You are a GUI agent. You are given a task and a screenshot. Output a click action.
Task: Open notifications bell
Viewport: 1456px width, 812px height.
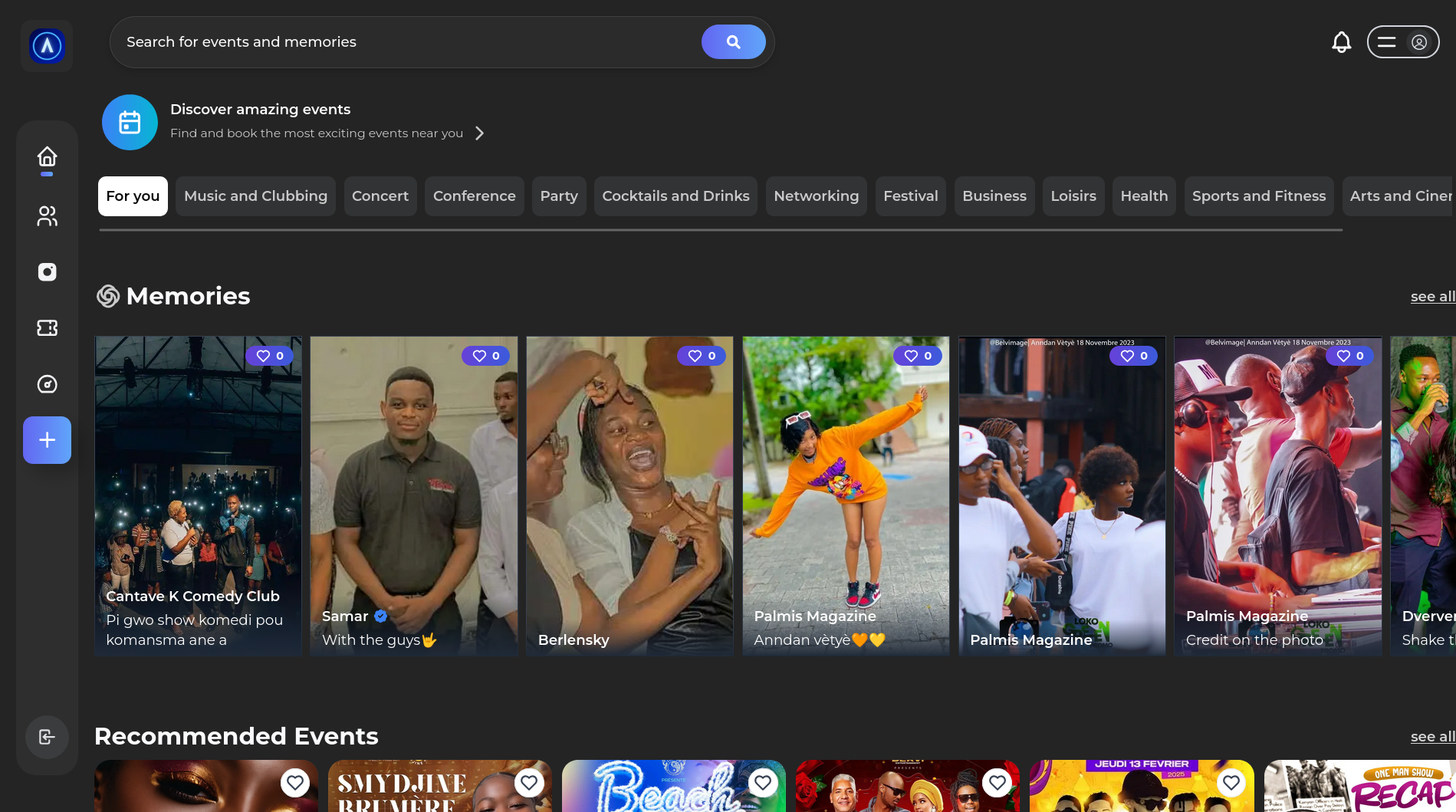click(x=1341, y=42)
